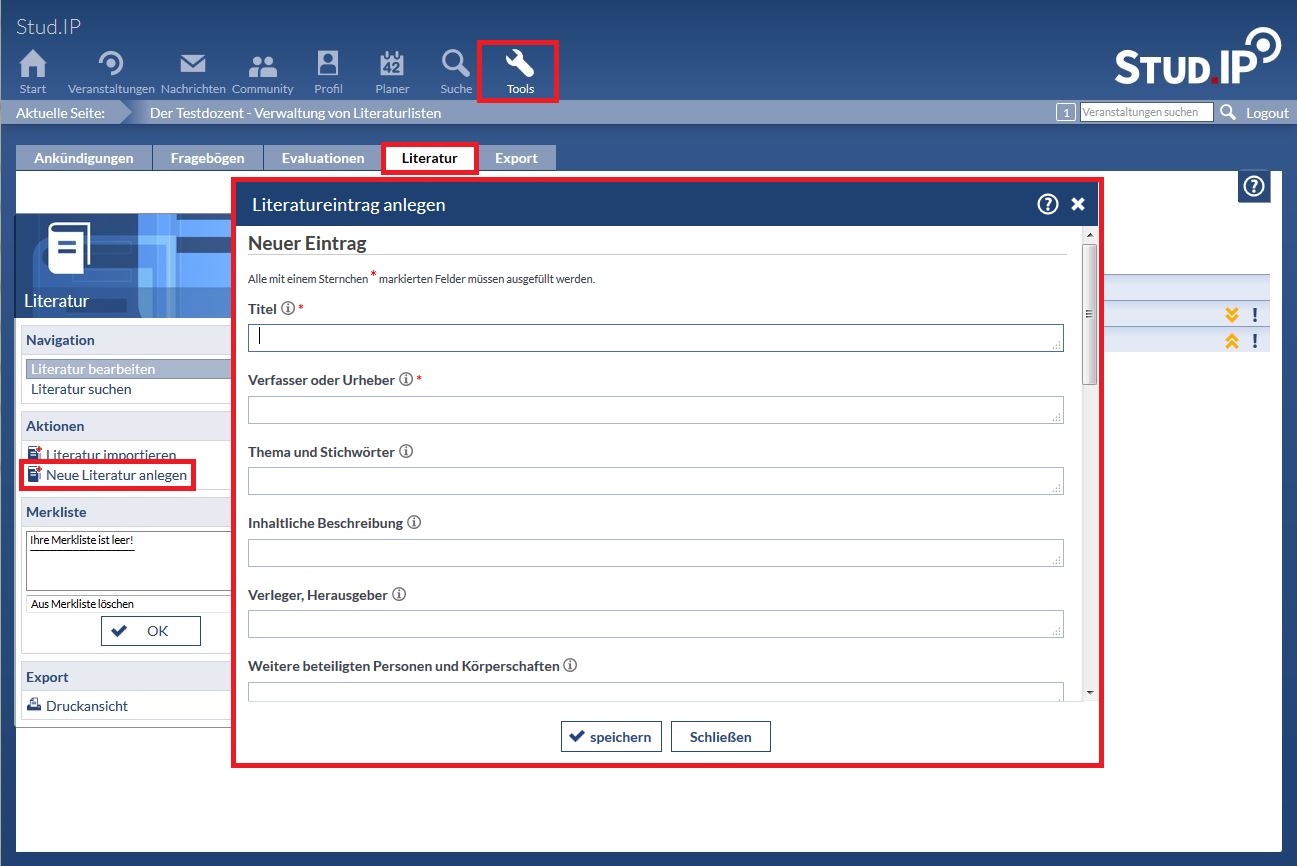Open Nachrichten envelope icon
Screen dimensions: 1297x866
click(x=192, y=65)
